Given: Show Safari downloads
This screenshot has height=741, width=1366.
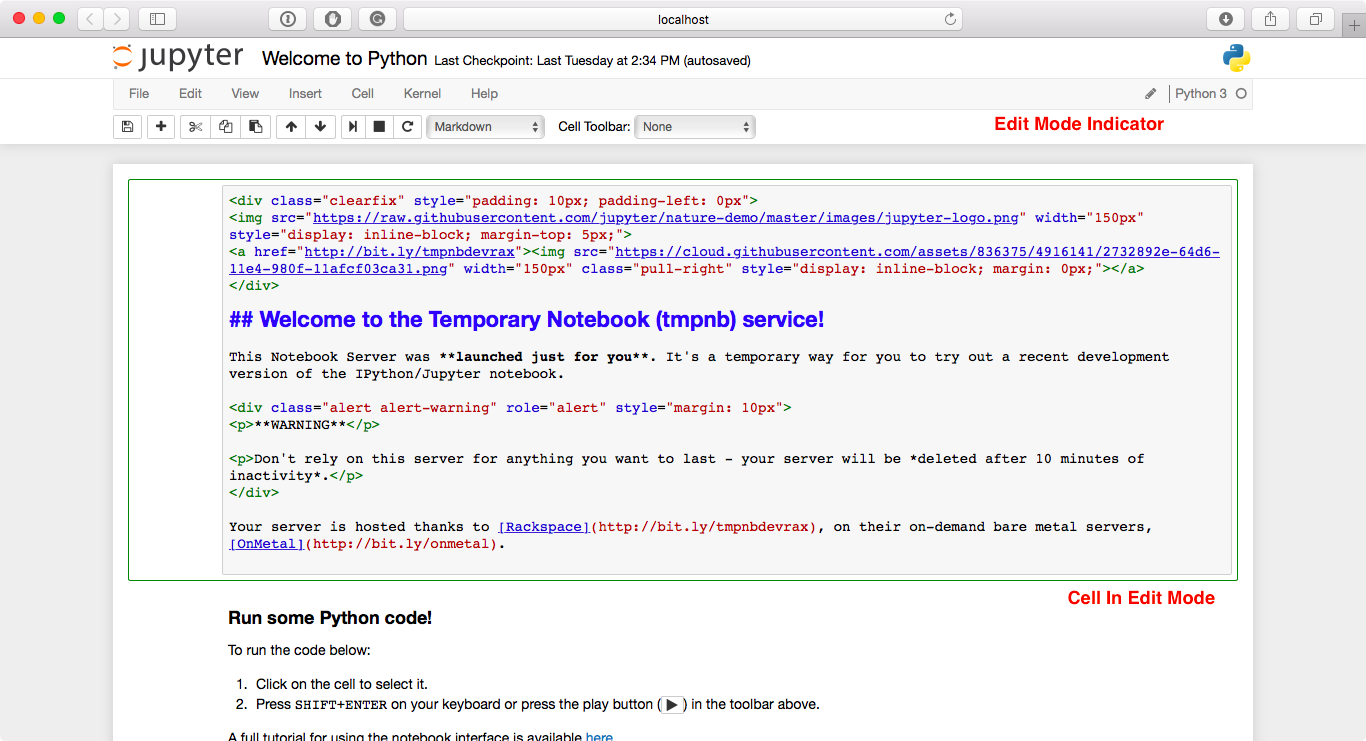Looking at the screenshot, I should pyautogui.click(x=1226, y=19).
